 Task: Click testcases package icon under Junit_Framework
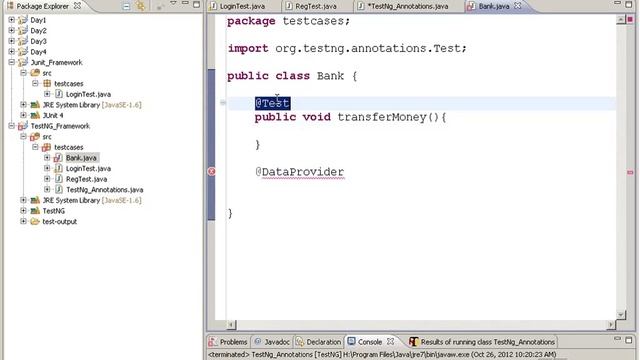(47, 84)
